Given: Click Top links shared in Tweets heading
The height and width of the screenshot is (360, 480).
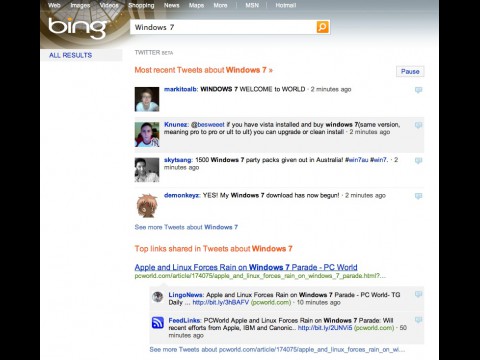Looking at the screenshot, I should click(x=214, y=249).
